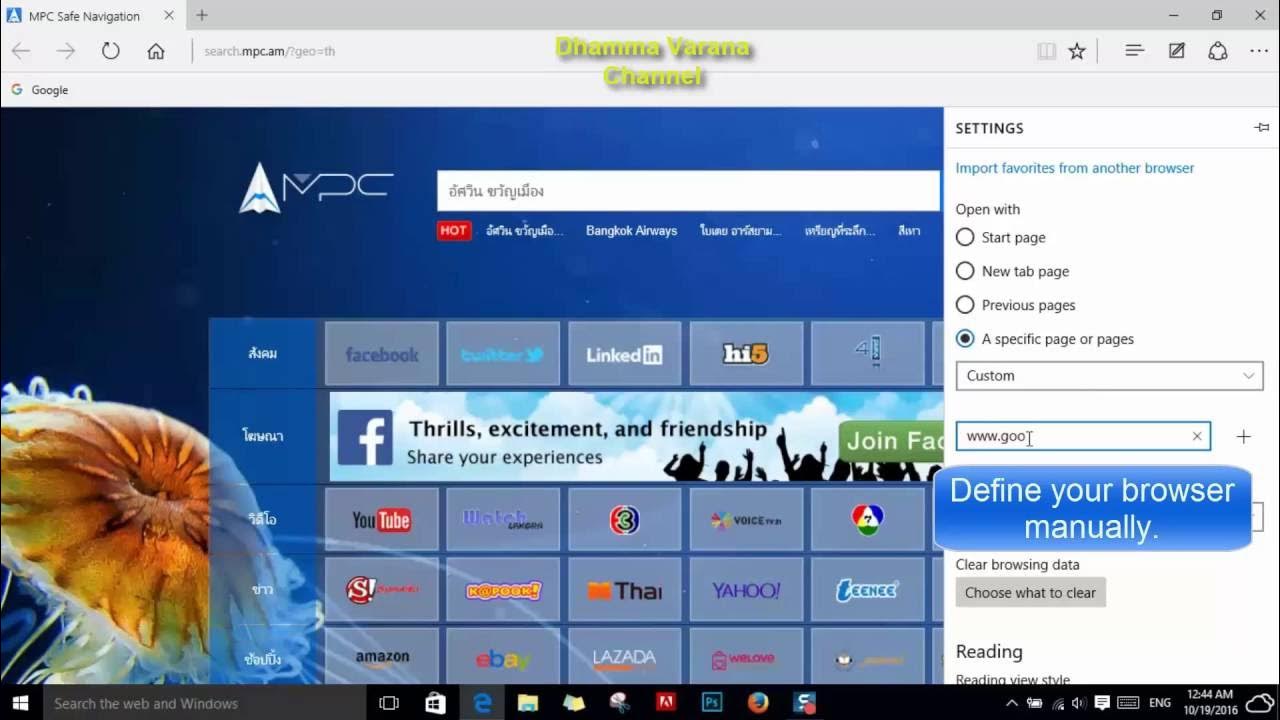This screenshot has height=720, width=1280.
Task: Open the LinkedIn tile
Action: point(624,354)
